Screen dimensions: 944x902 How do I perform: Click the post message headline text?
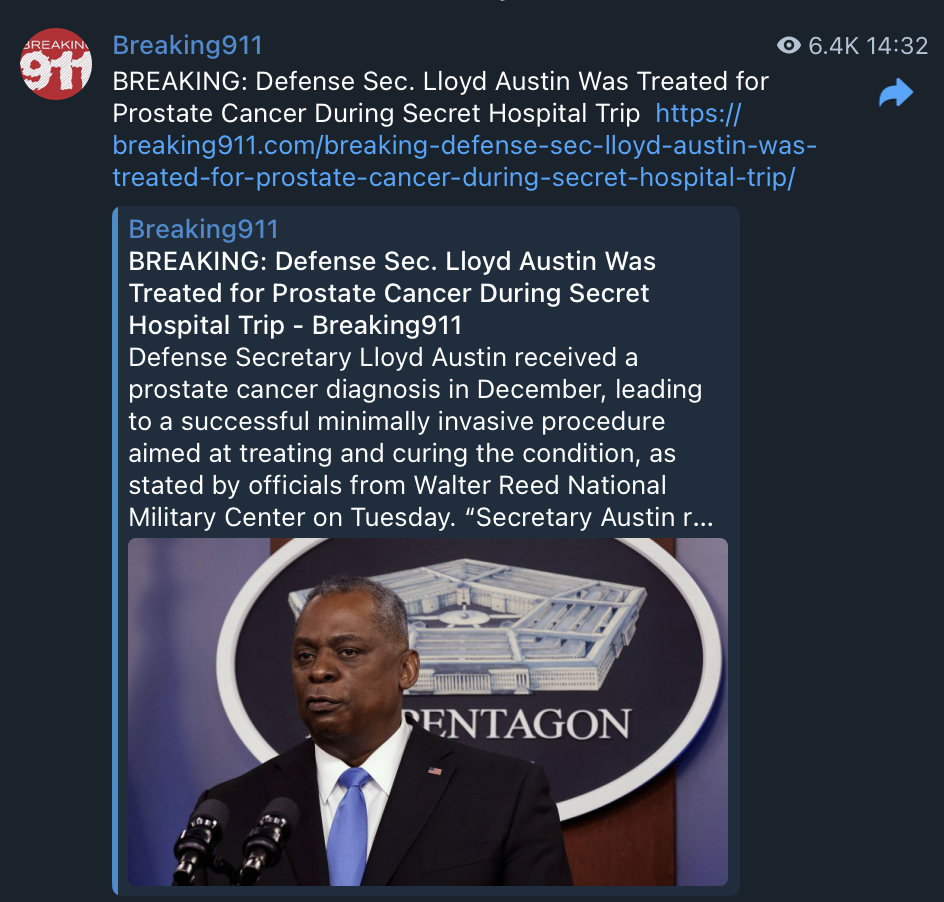(441, 97)
